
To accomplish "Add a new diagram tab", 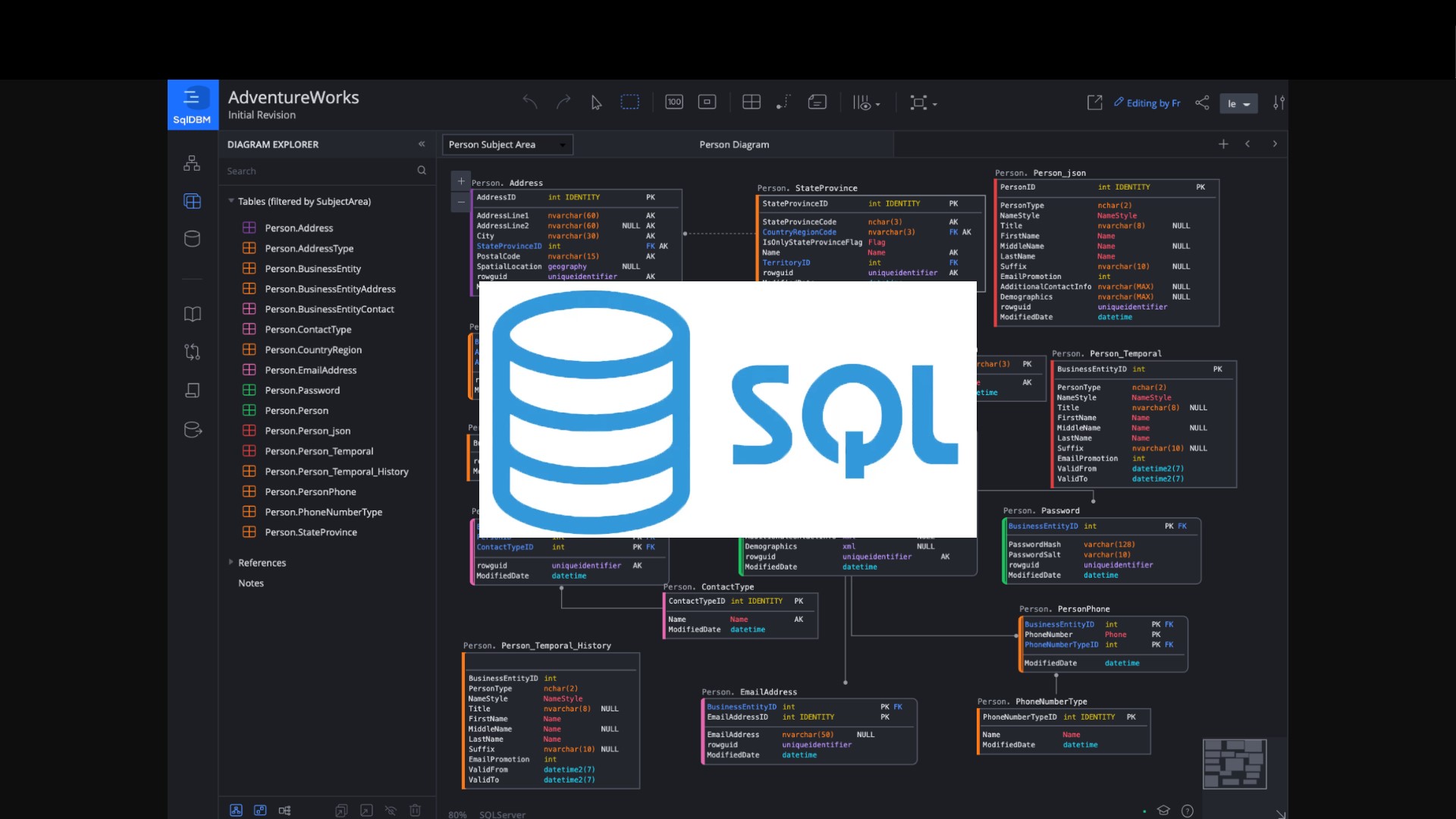I will [1223, 144].
